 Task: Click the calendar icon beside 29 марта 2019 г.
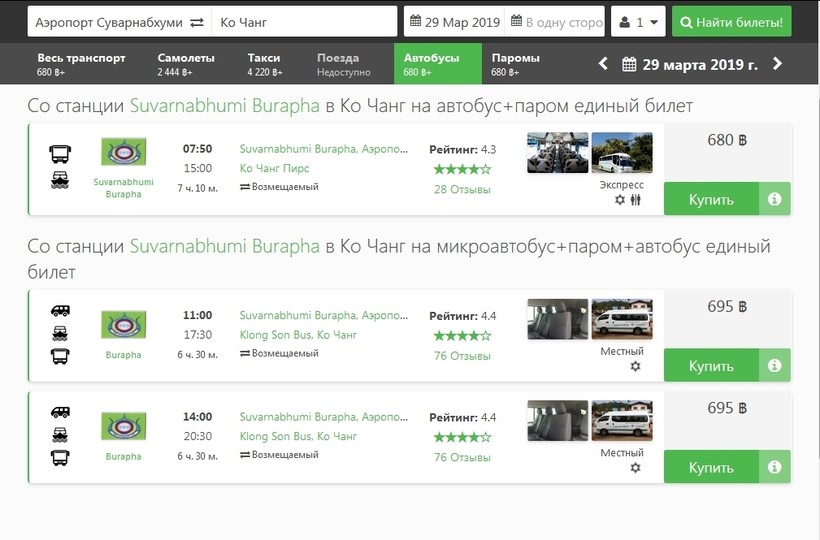click(630, 65)
